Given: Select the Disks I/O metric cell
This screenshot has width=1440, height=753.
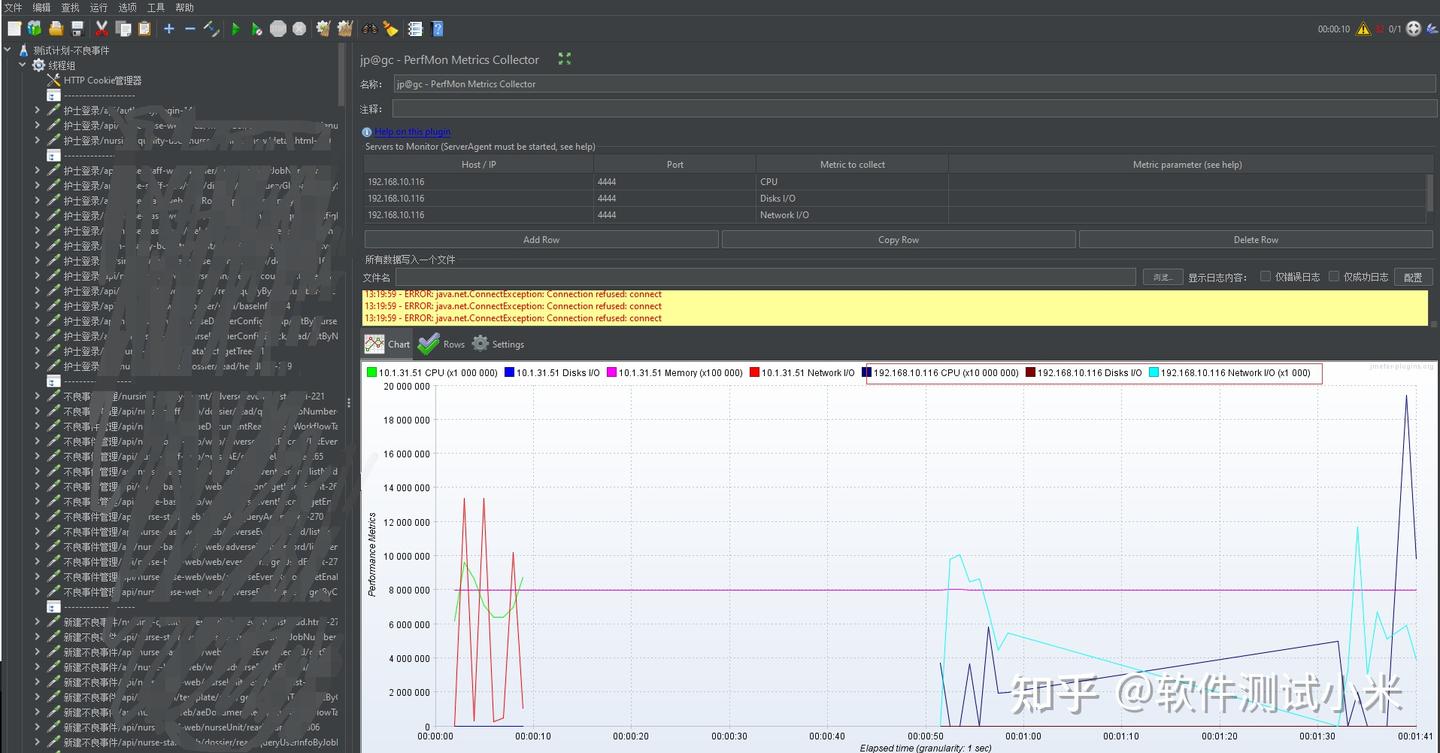Looking at the screenshot, I should tap(852, 198).
